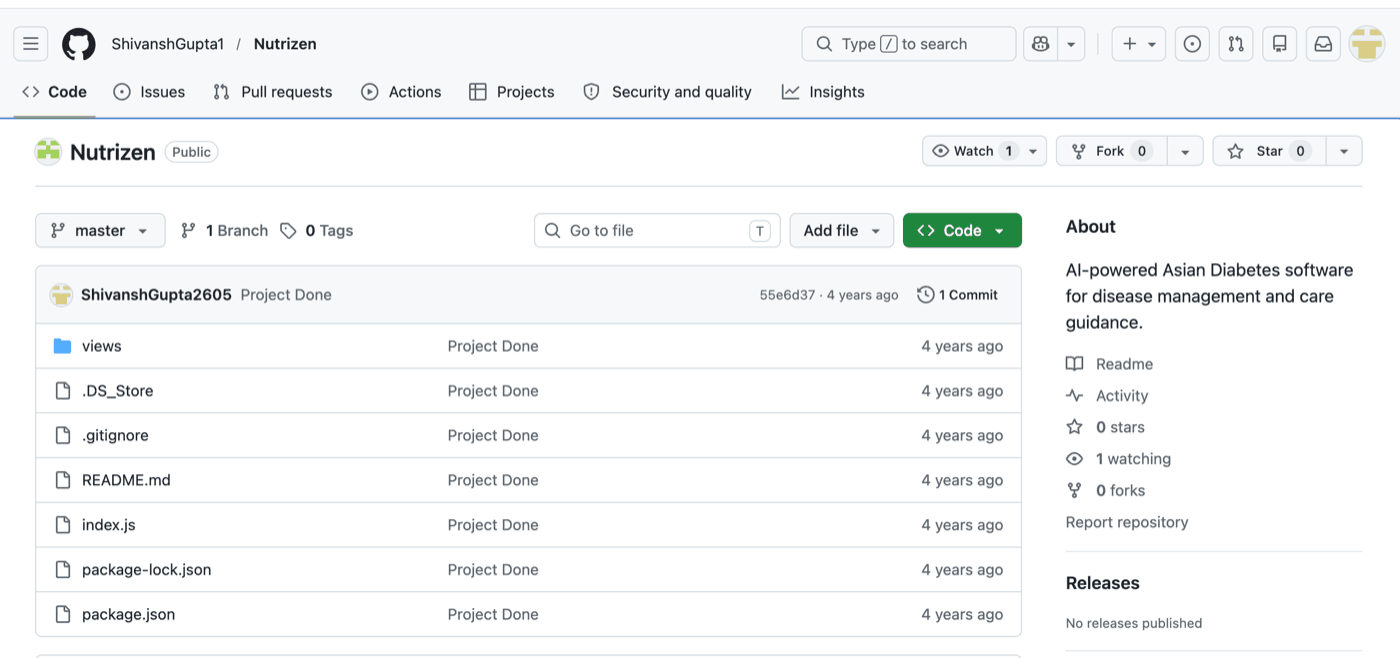View the 0 forks link
Viewport: 1400px width, 658px height.
(1105, 490)
